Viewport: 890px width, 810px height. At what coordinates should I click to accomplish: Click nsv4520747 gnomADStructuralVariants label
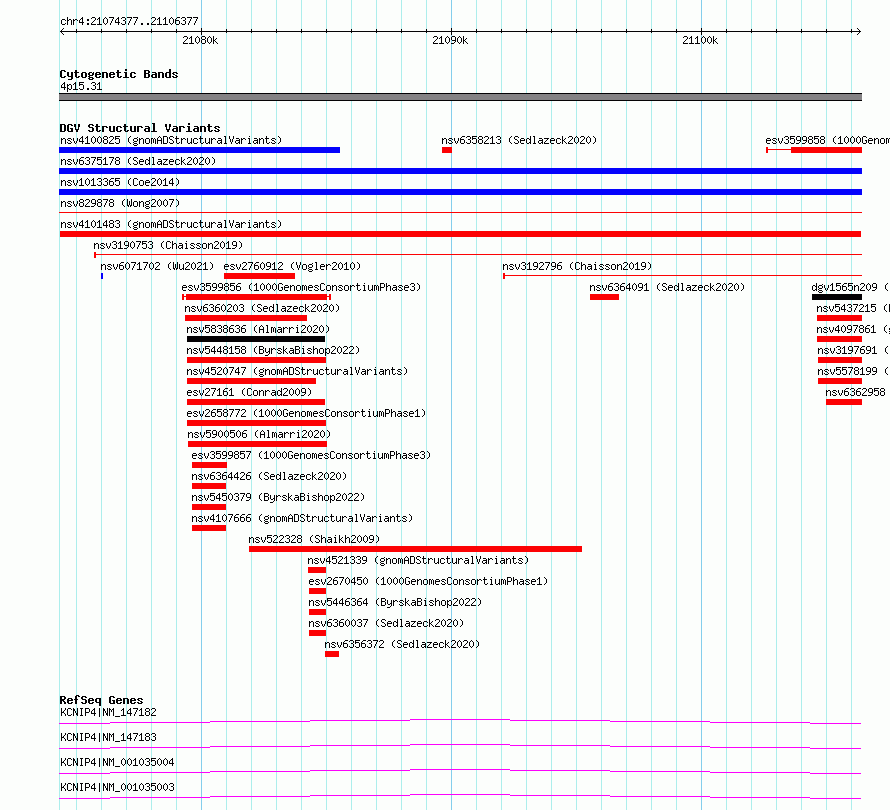tap(297, 371)
